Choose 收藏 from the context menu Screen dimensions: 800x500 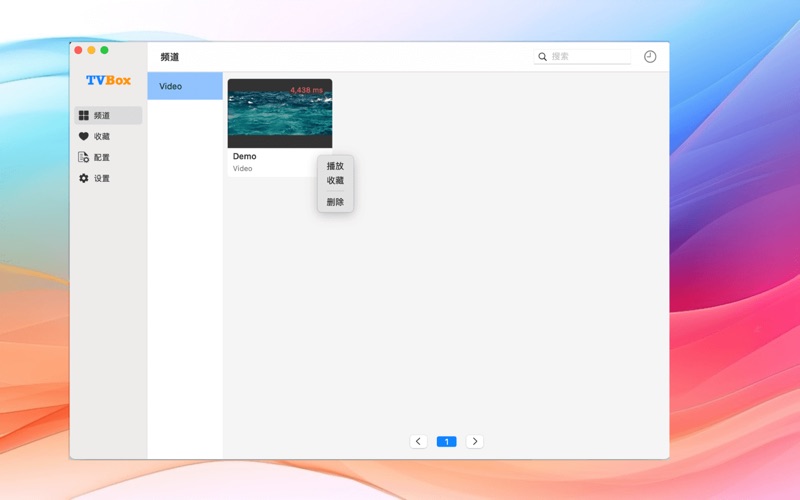click(335, 181)
